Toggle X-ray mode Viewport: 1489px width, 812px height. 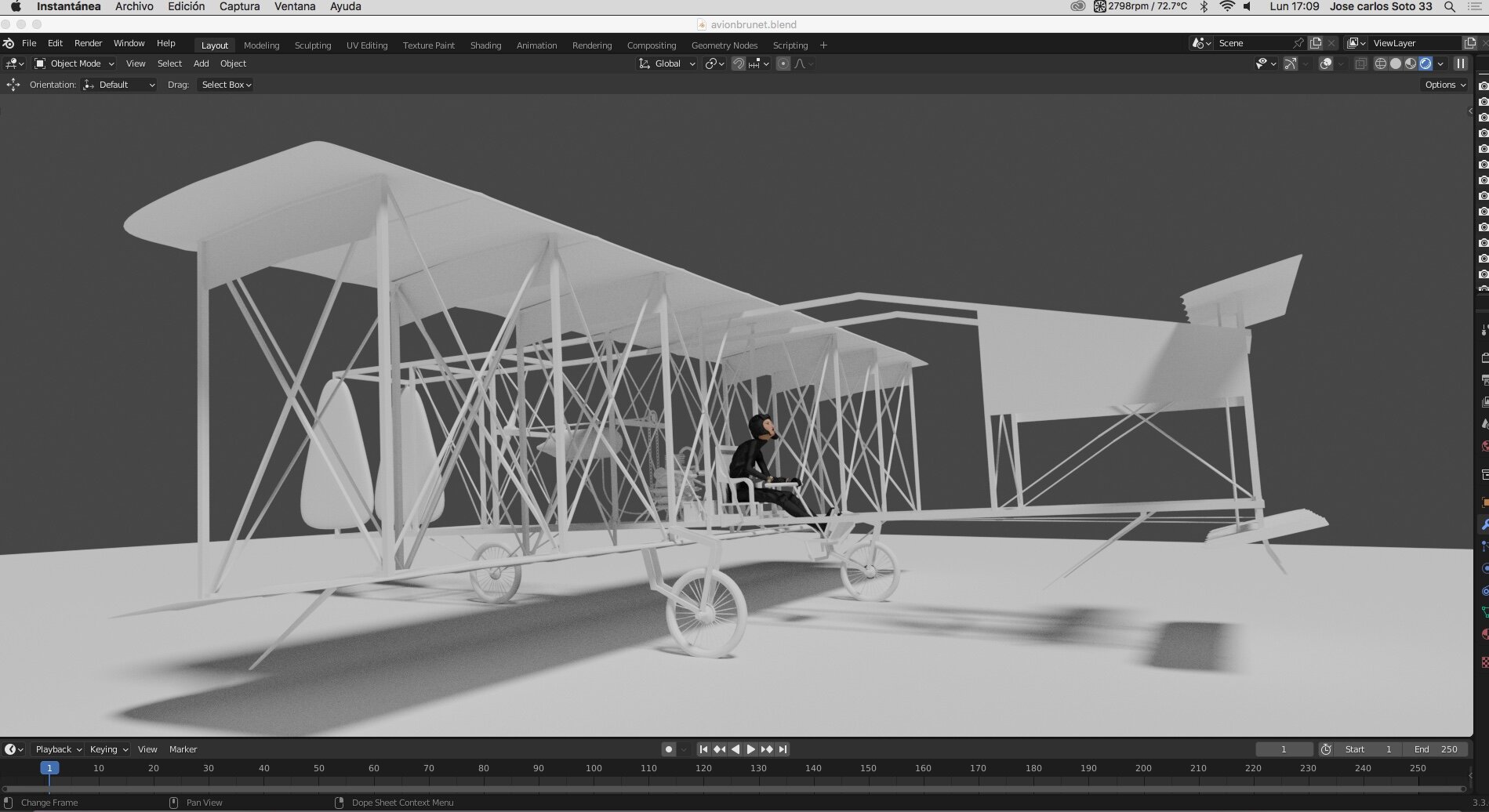(x=1360, y=63)
